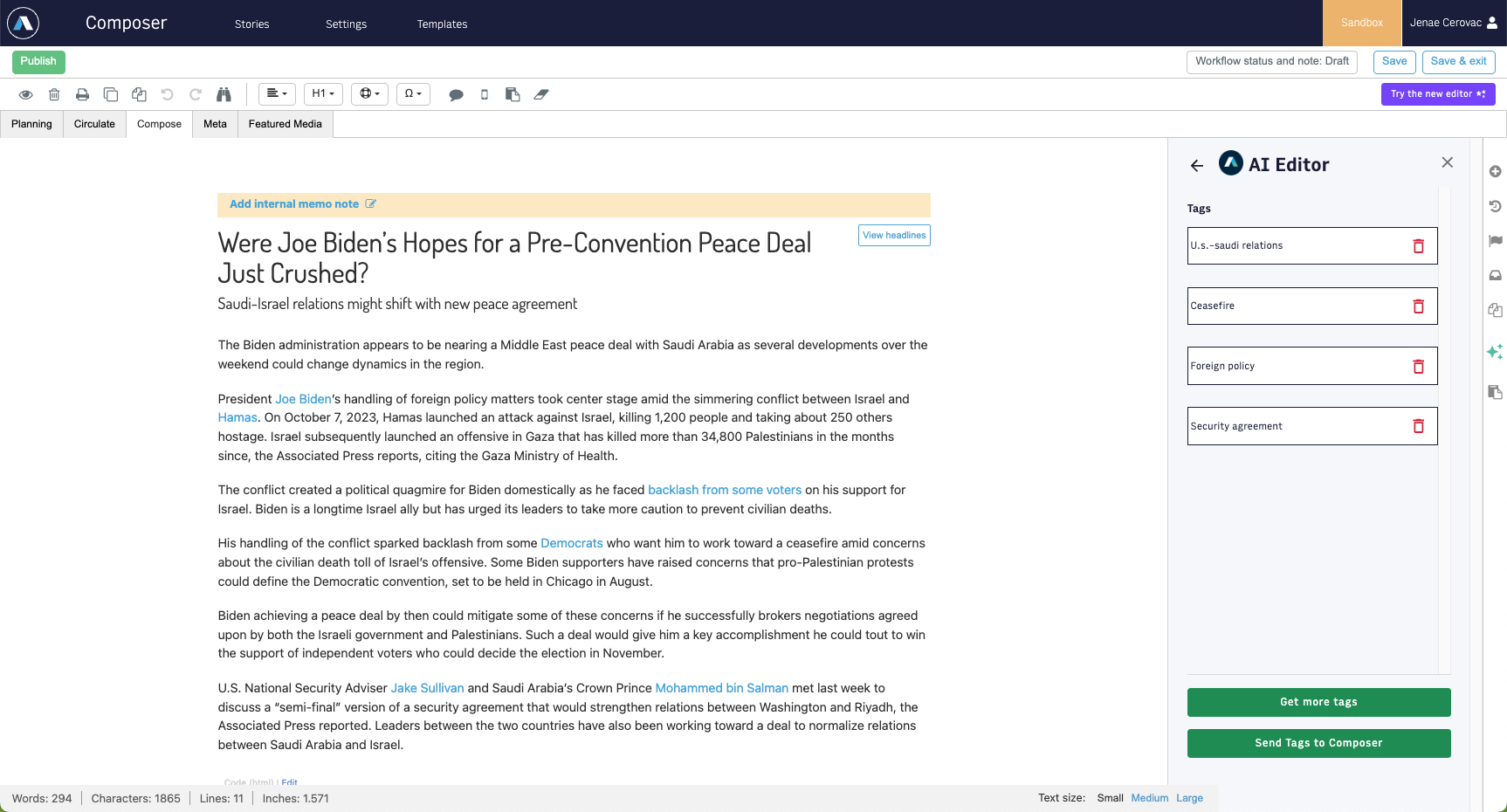The width and height of the screenshot is (1507, 812).
Task: Click the print icon in toolbar
Action: pos(82,94)
